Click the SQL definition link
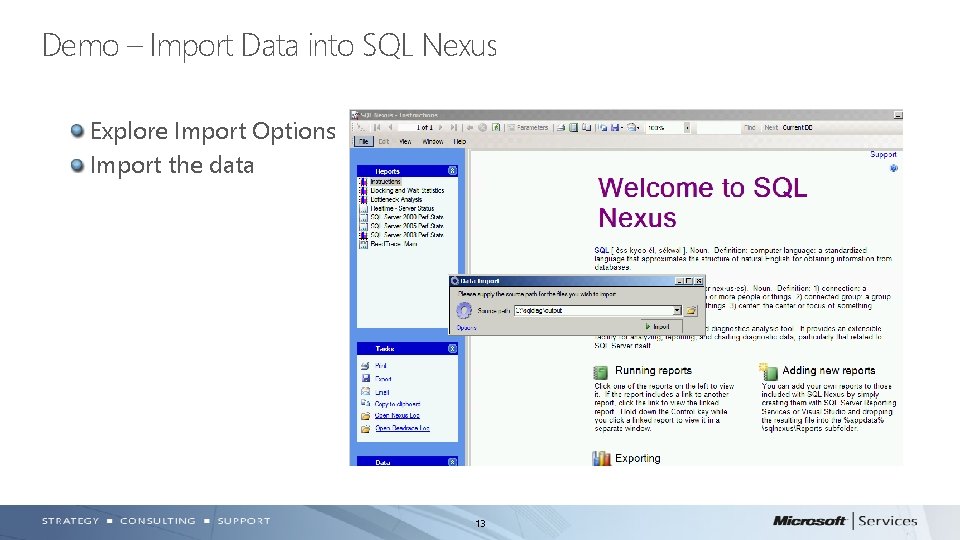960x540 pixels. coord(601,250)
